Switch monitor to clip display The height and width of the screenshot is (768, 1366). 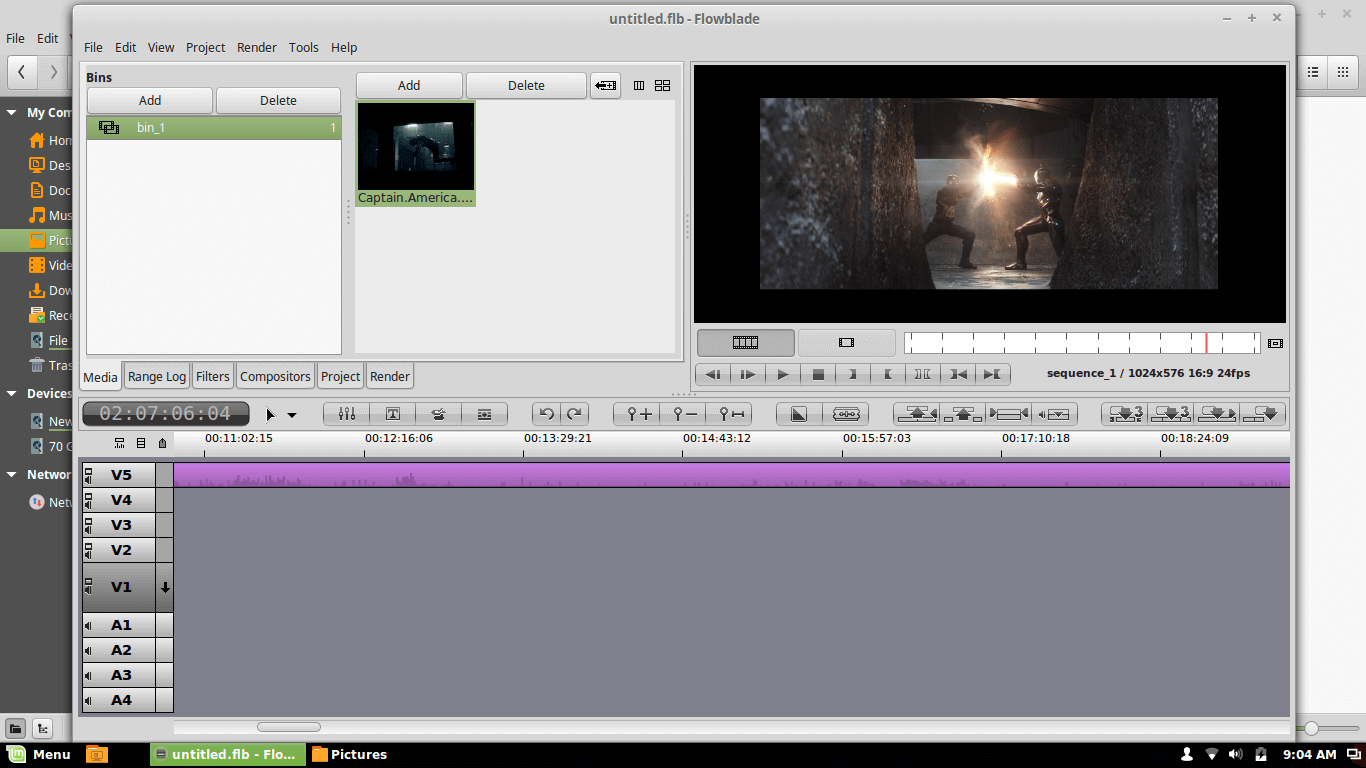847,343
